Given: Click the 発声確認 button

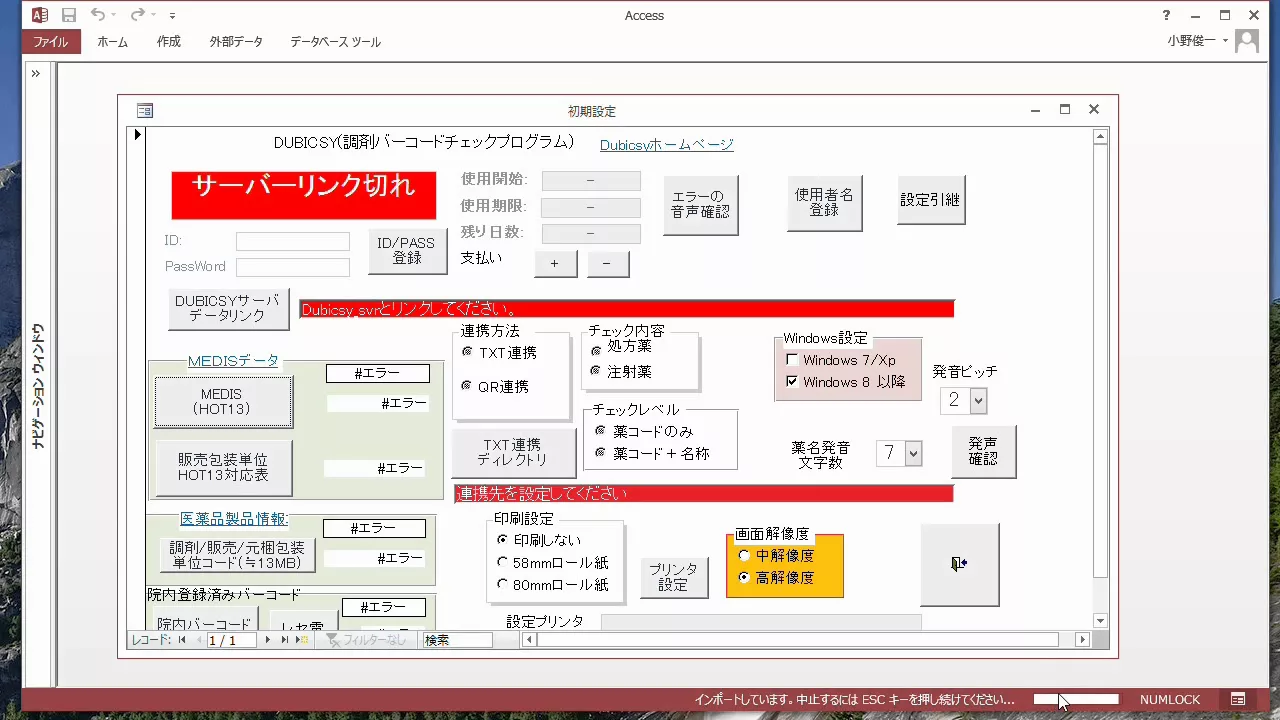Looking at the screenshot, I should pyautogui.click(x=984, y=451).
